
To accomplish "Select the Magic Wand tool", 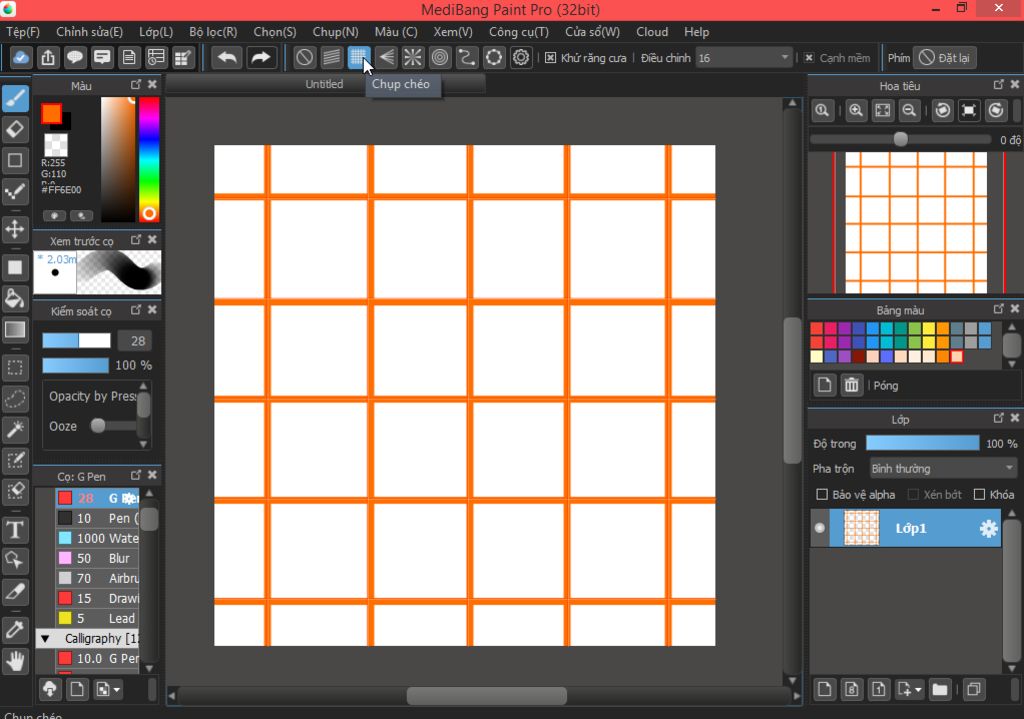I will pos(16,429).
